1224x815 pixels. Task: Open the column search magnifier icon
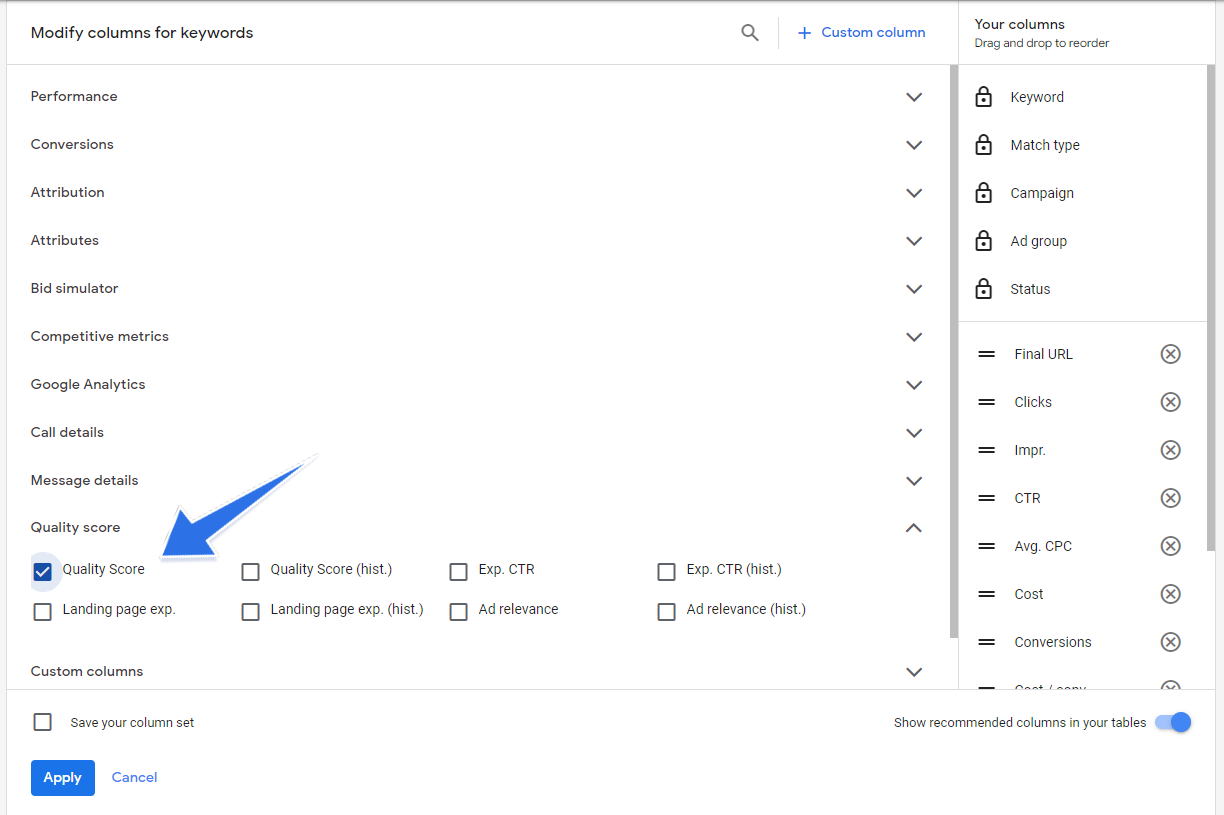[750, 33]
